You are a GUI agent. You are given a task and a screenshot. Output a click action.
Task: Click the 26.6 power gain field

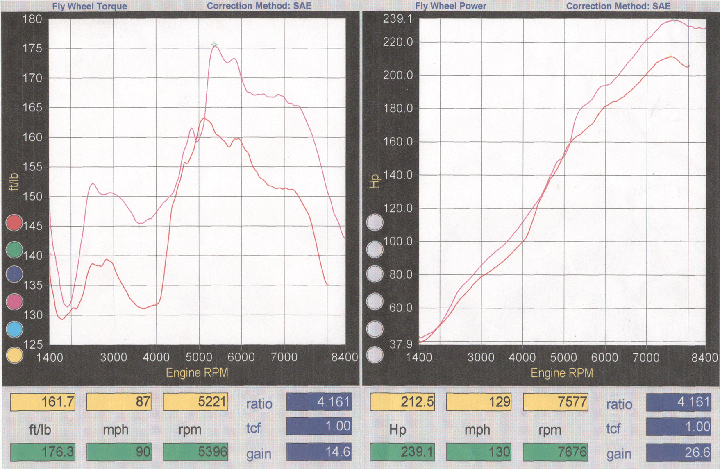point(680,454)
